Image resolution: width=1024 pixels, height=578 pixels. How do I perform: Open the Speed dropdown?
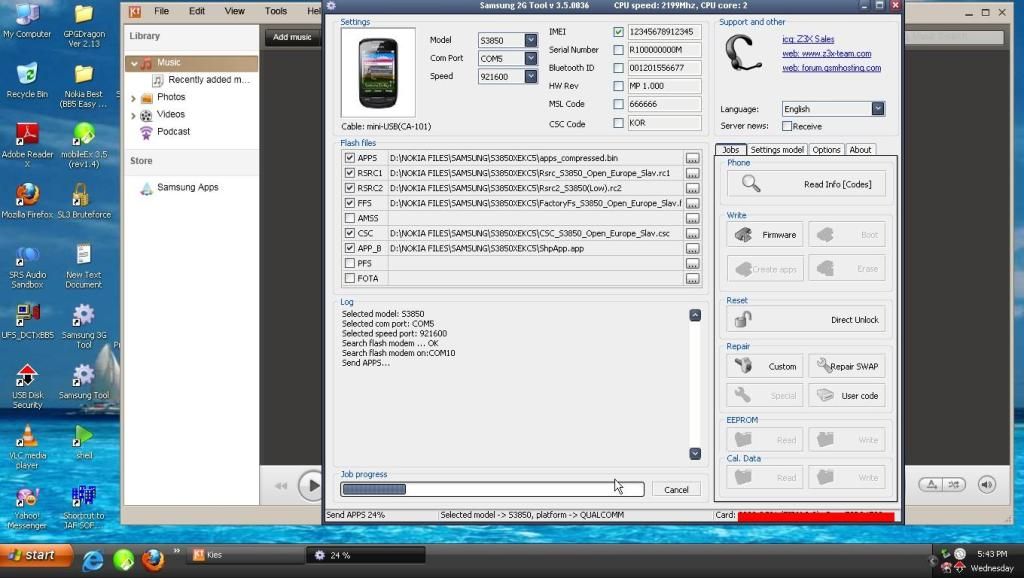click(531, 76)
